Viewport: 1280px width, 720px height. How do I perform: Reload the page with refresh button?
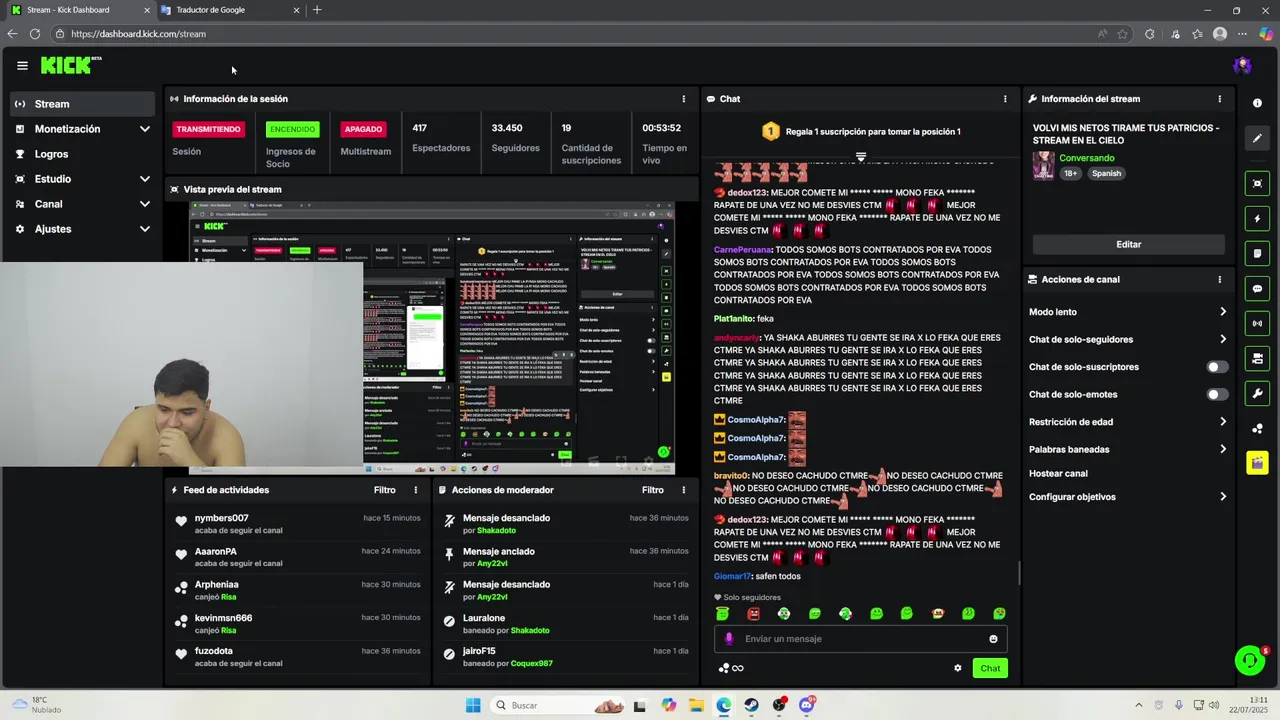pyautogui.click(x=35, y=34)
